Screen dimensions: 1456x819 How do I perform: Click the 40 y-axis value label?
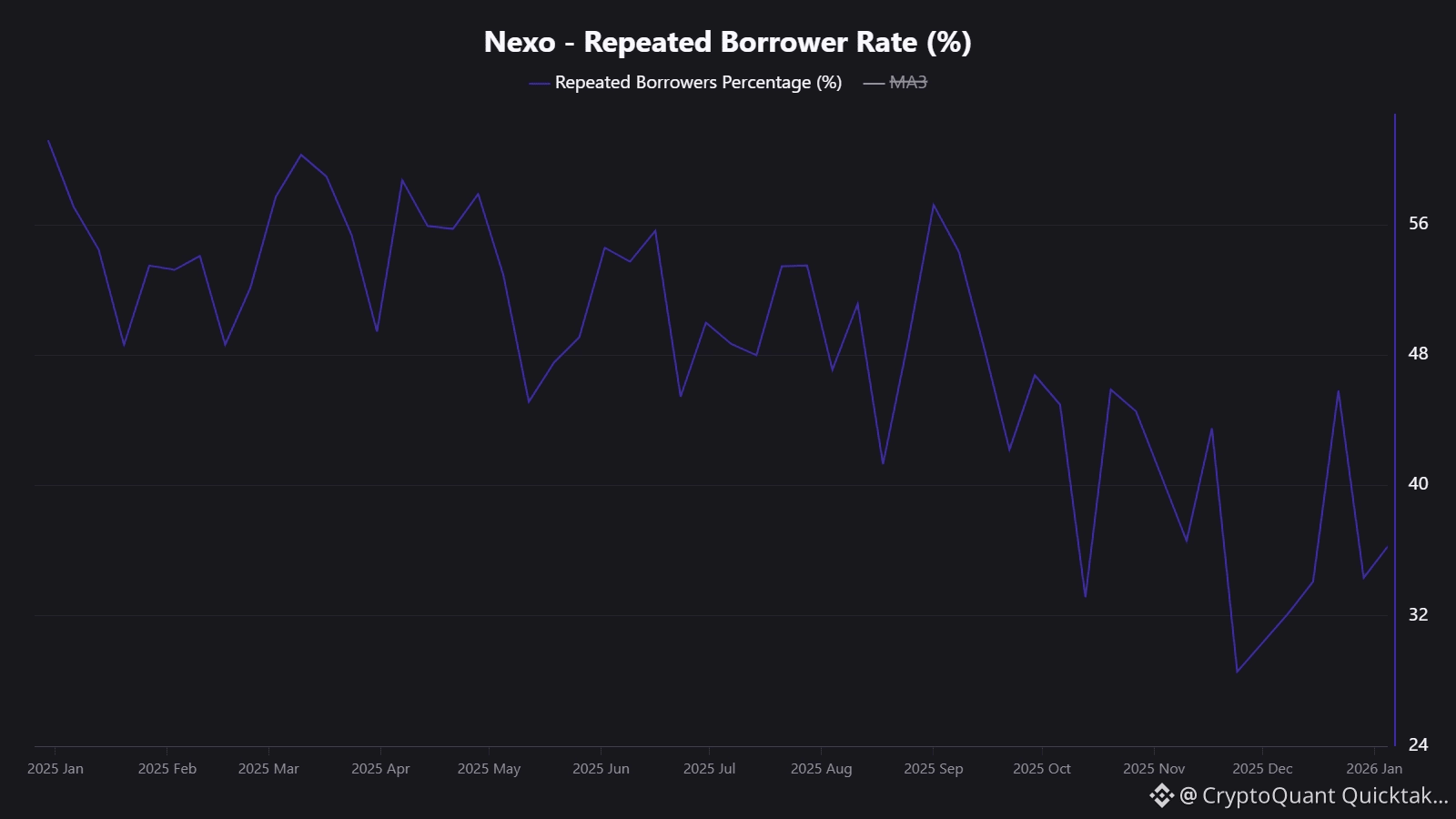pos(1418,484)
